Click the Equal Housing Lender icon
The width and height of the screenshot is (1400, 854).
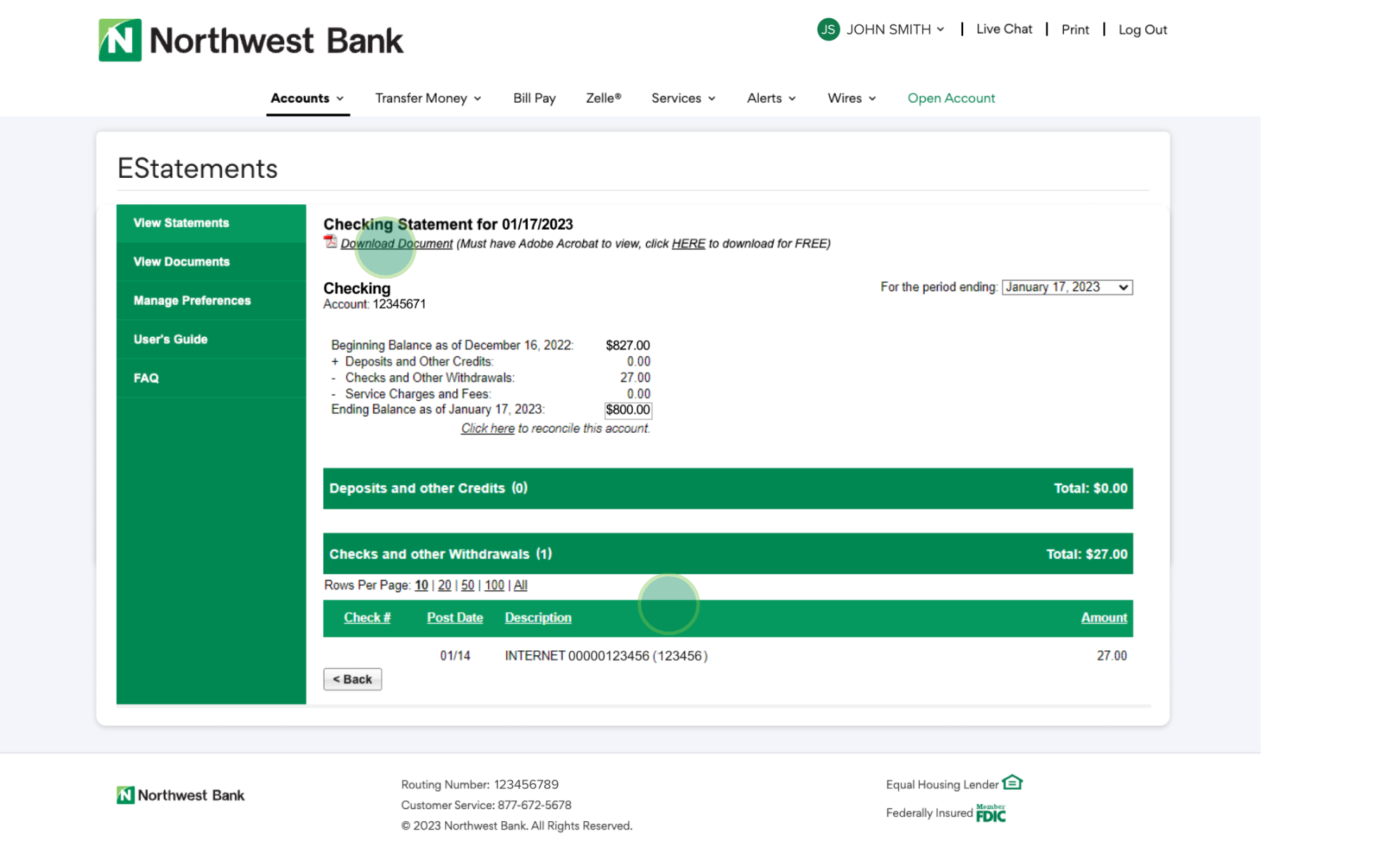click(x=1012, y=783)
